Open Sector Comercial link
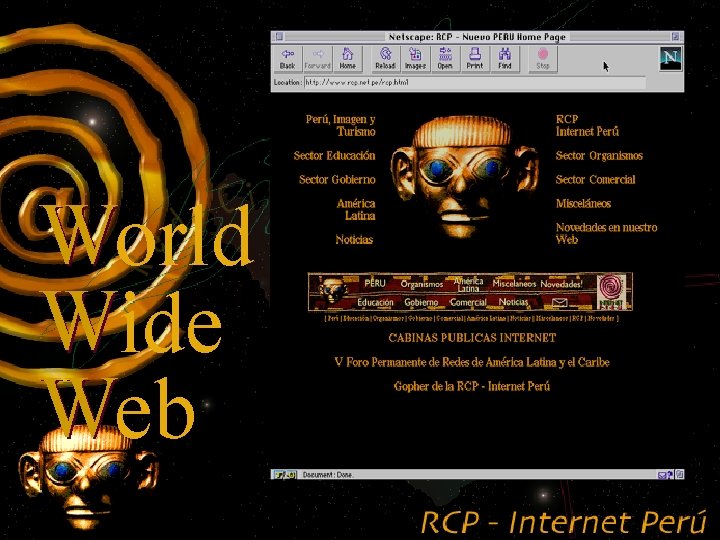The height and width of the screenshot is (540, 720). pos(596,180)
